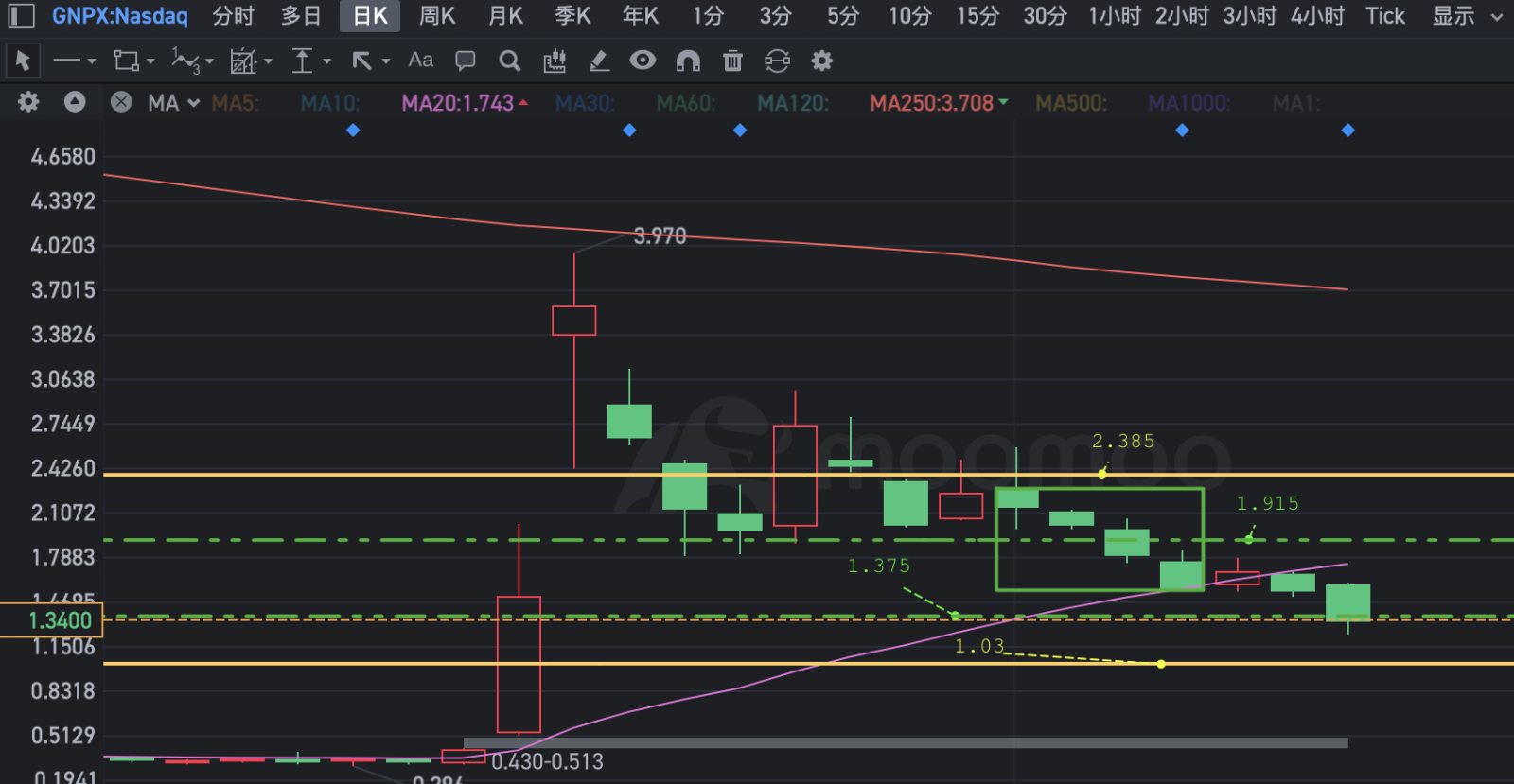
Task: Select the 日K daily candlestick tab
Action: (370, 16)
